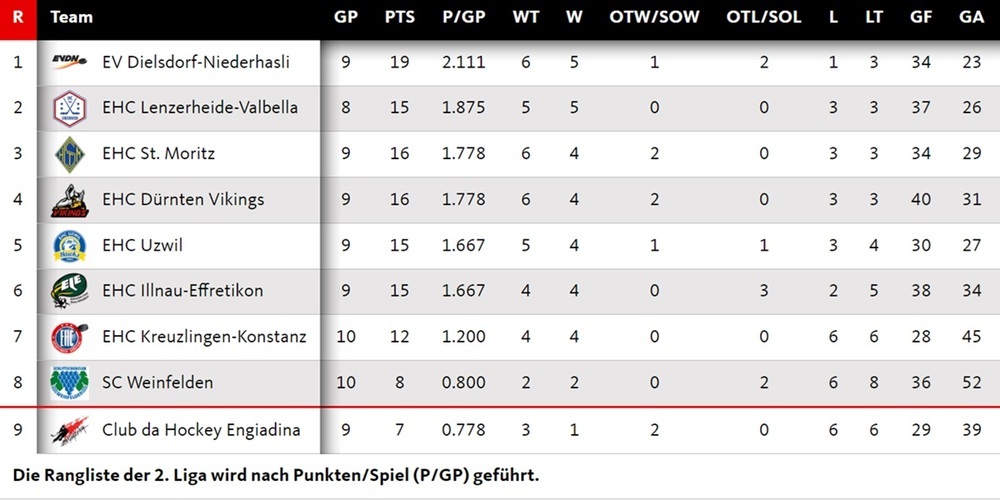The width and height of the screenshot is (1000, 500).
Task: Click the EHC Illnau-Effretikon logo
Action: coord(70,291)
